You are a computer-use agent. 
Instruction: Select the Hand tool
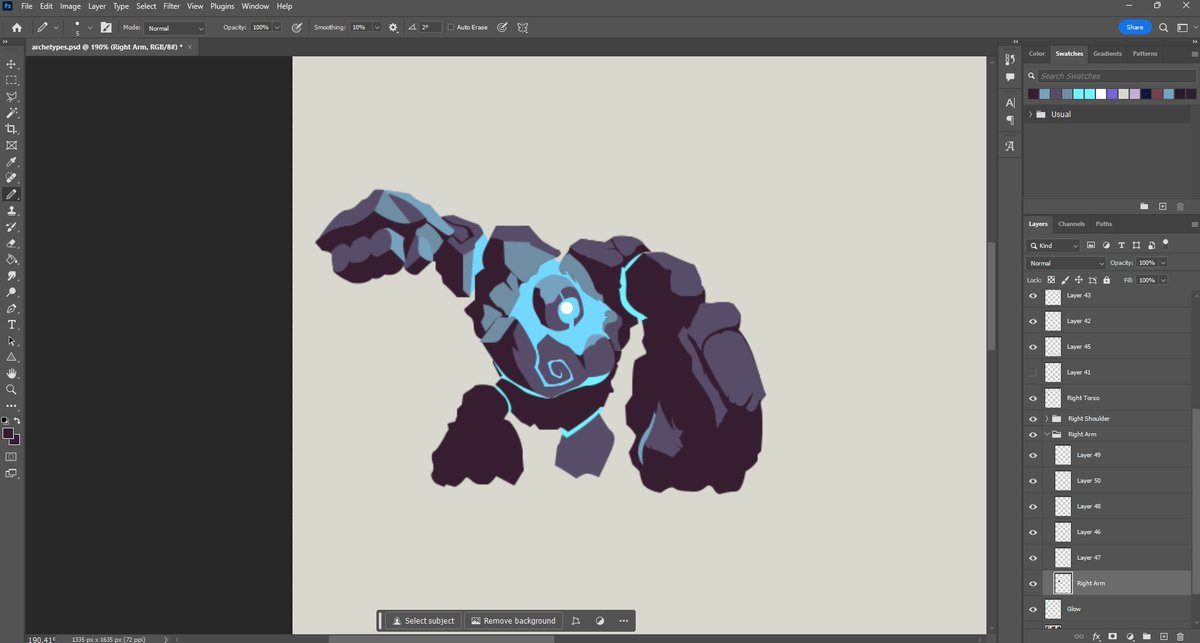(12, 374)
